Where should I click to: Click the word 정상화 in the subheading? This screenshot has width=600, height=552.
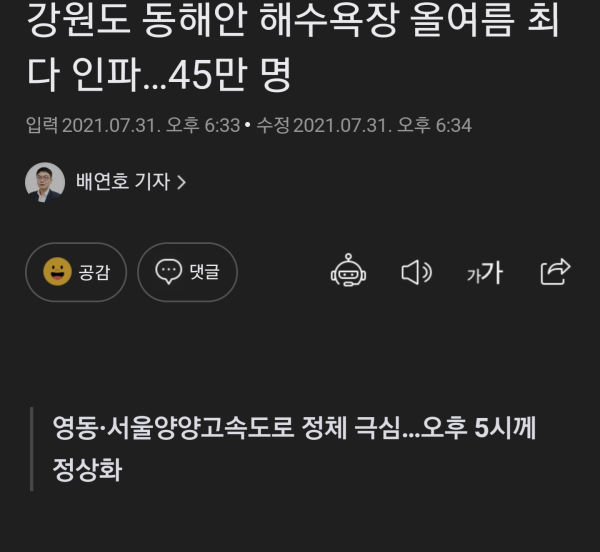point(88,469)
